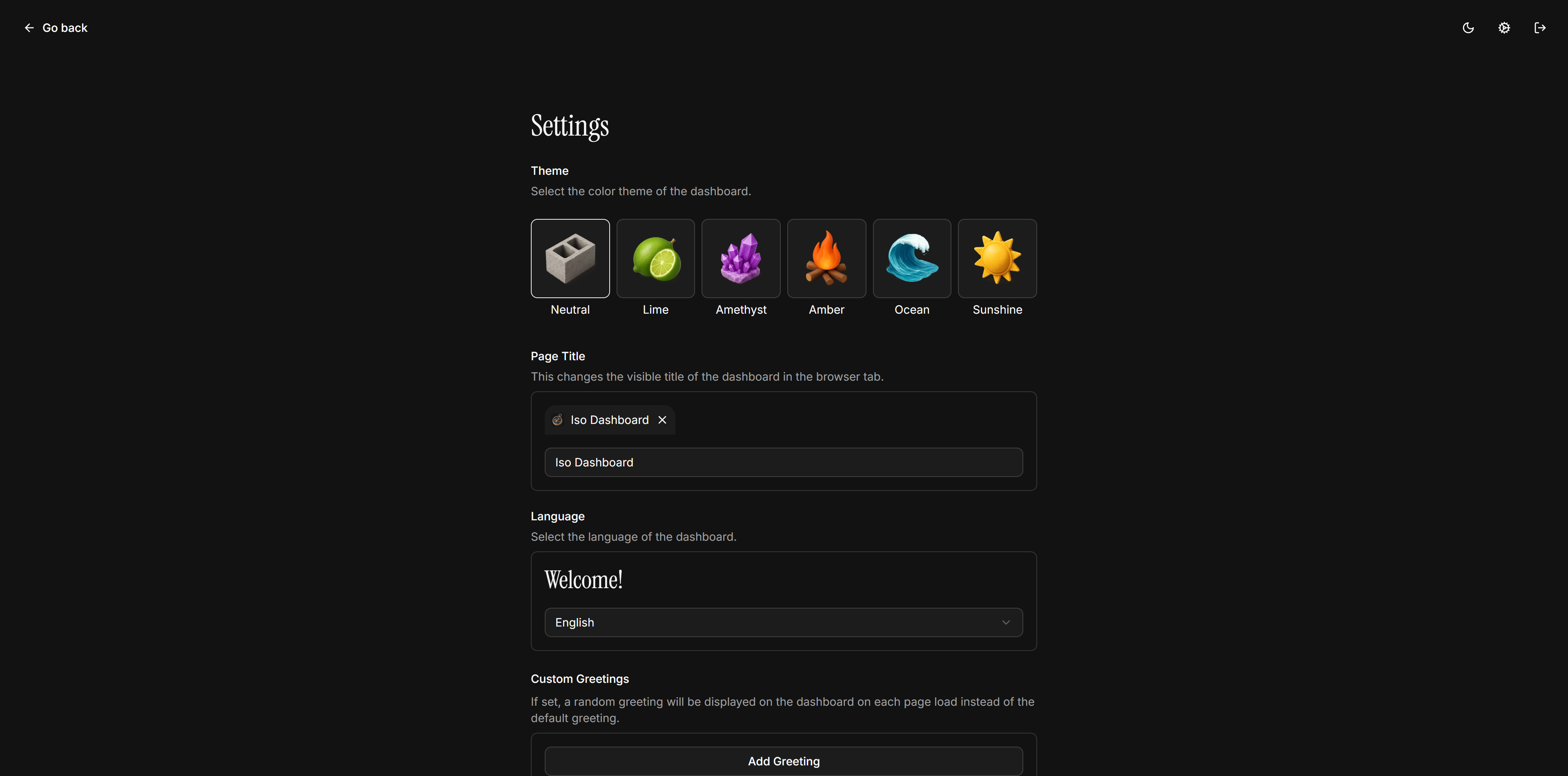Click the Go back link
The image size is (1568, 776).
coord(65,28)
